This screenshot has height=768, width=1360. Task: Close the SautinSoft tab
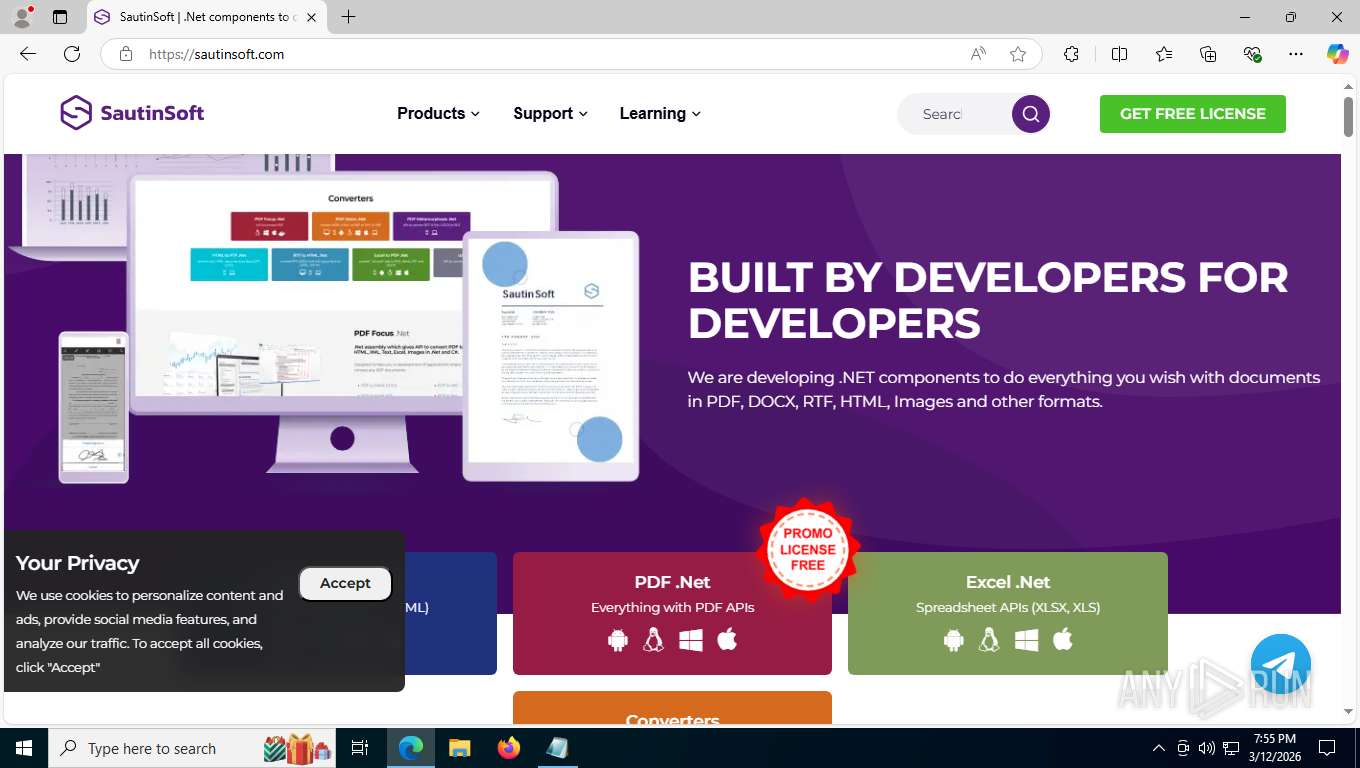tap(312, 17)
